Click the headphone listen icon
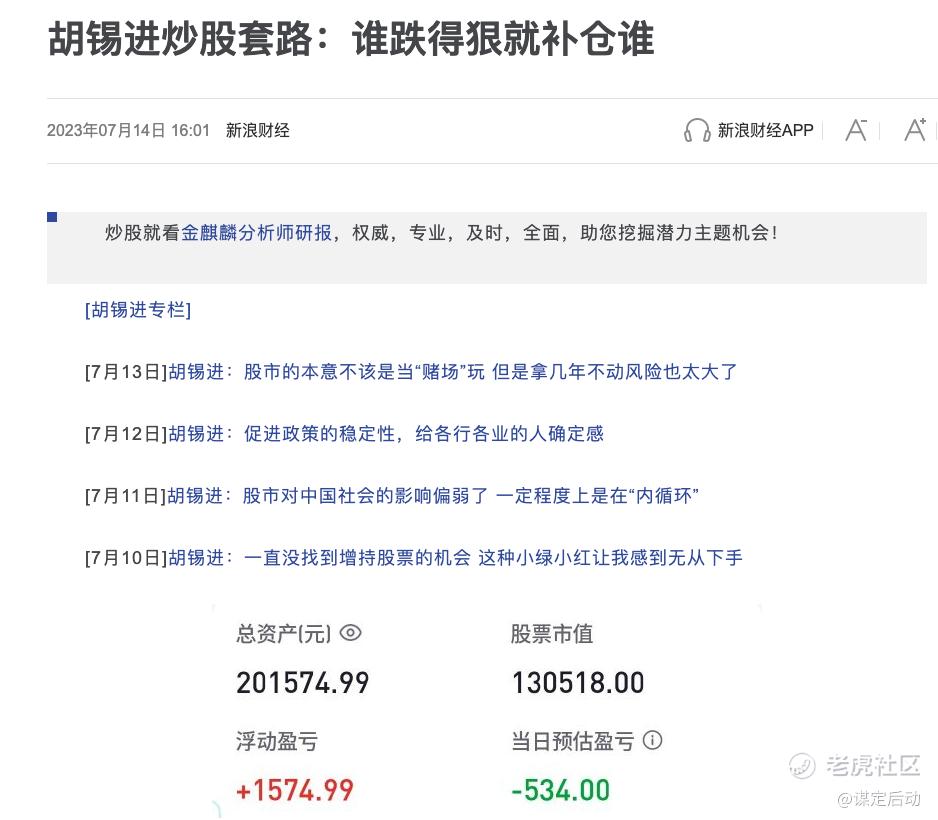The image size is (938, 820). pyautogui.click(x=697, y=130)
